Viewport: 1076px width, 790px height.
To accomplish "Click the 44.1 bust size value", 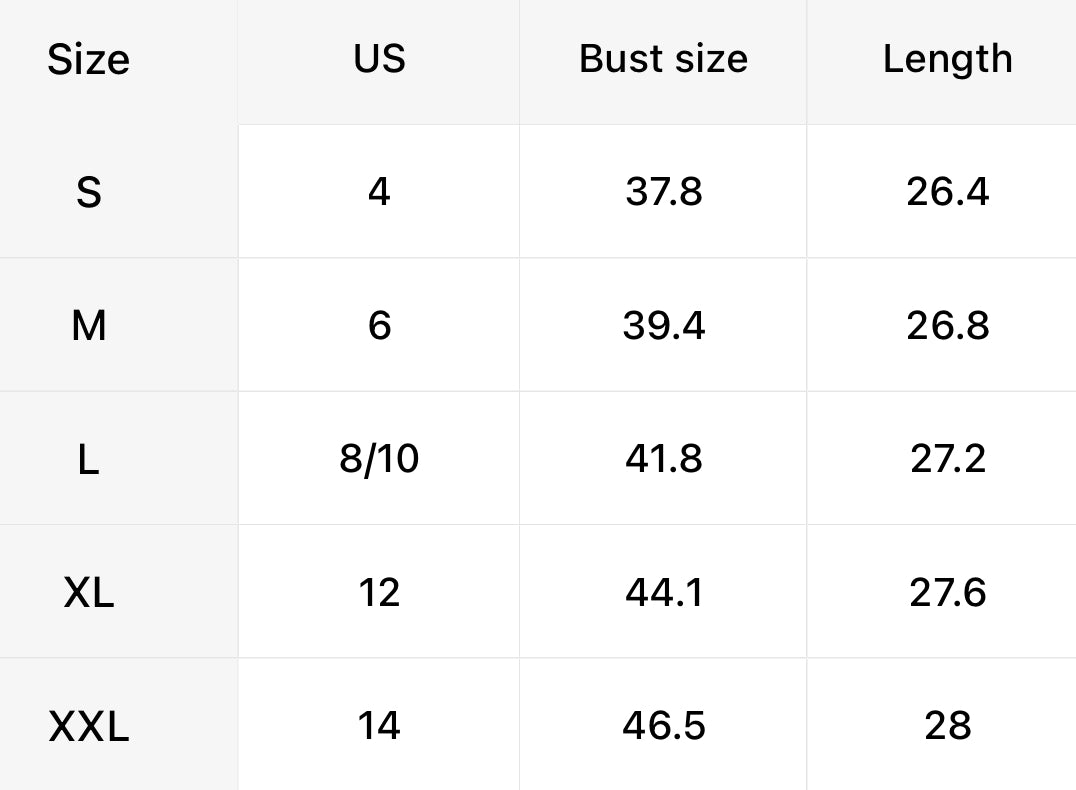I will [x=664, y=593].
